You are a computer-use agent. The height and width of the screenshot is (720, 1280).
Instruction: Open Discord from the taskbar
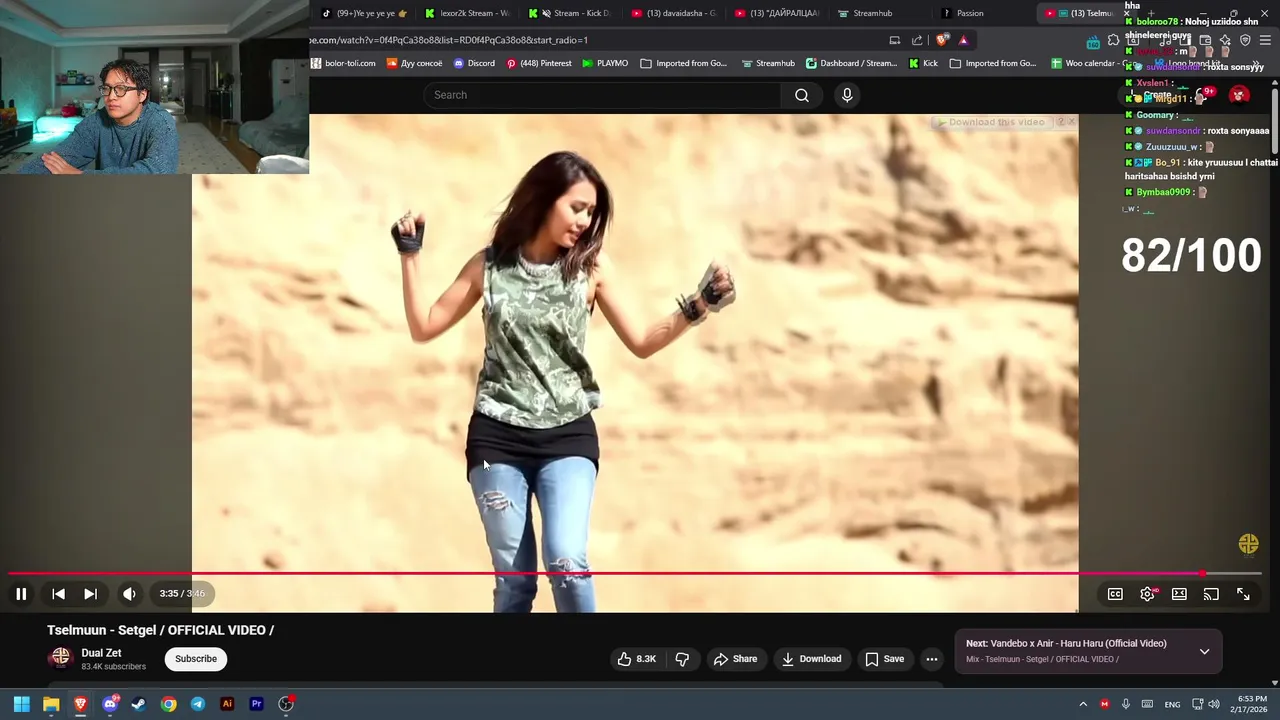coord(110,704)
